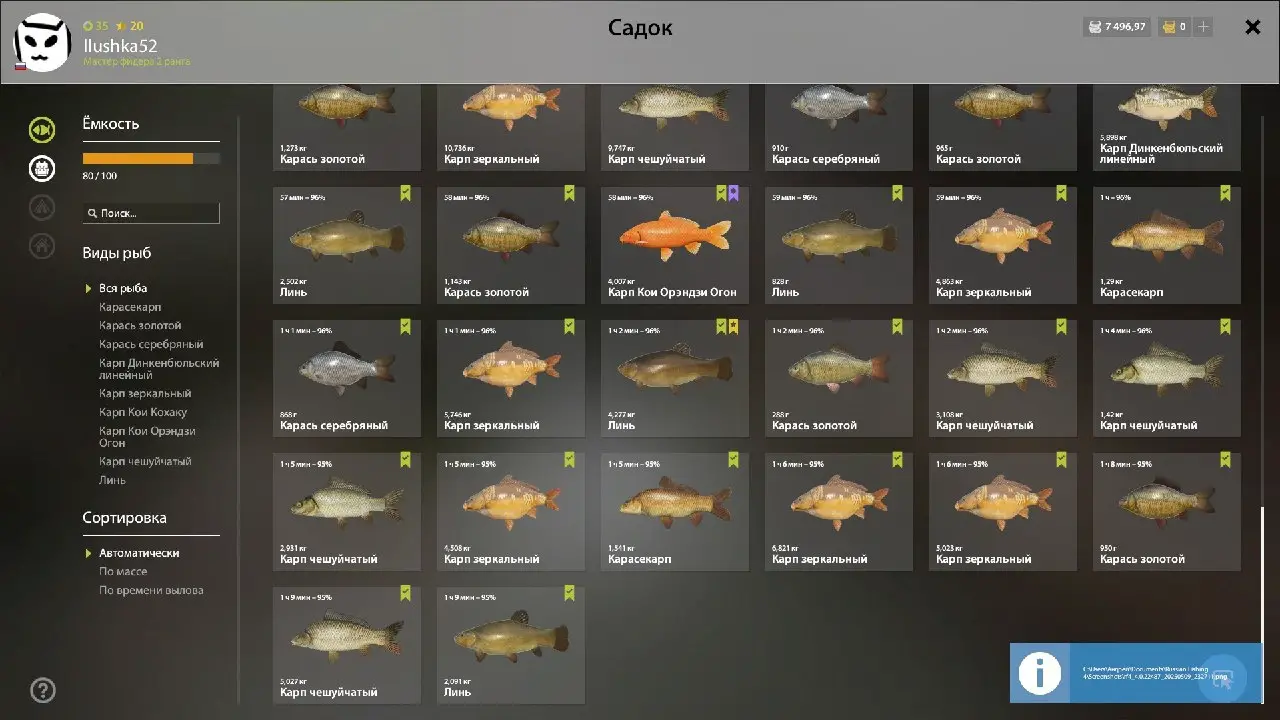Filter fish by Карп Кои Кохаку
This screenshot has width=1280, height=720.
(143, 413)
